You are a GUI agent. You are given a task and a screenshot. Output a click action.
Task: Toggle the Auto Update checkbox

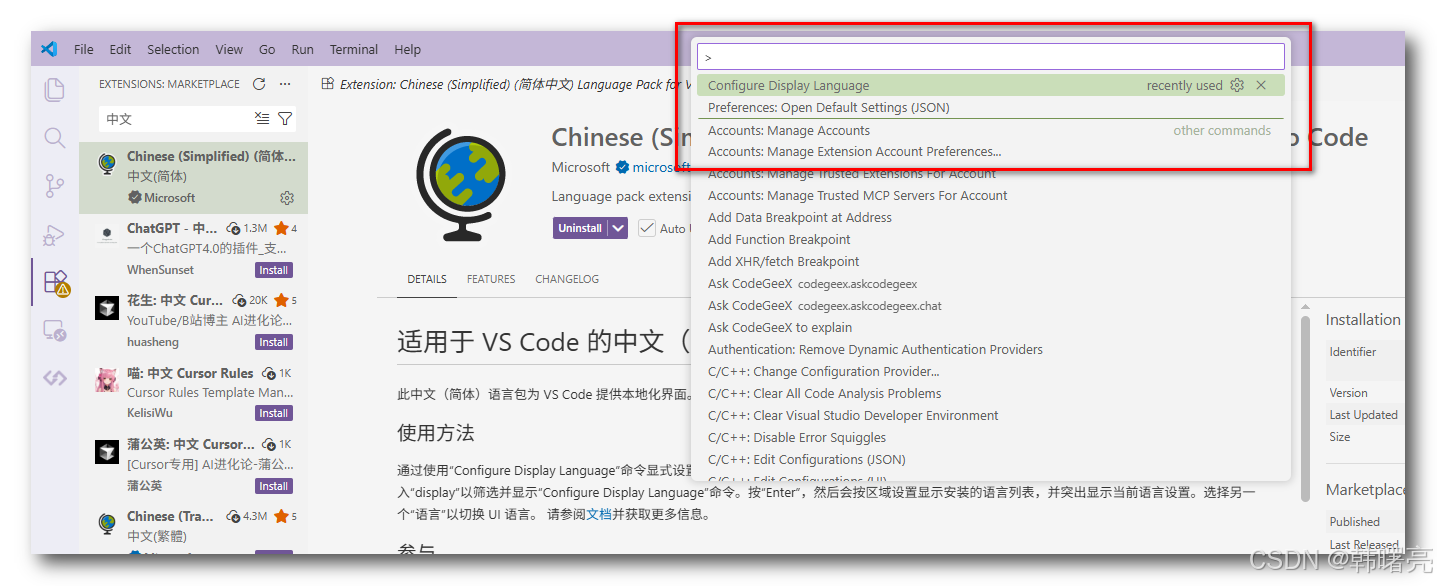pos(647,228)
